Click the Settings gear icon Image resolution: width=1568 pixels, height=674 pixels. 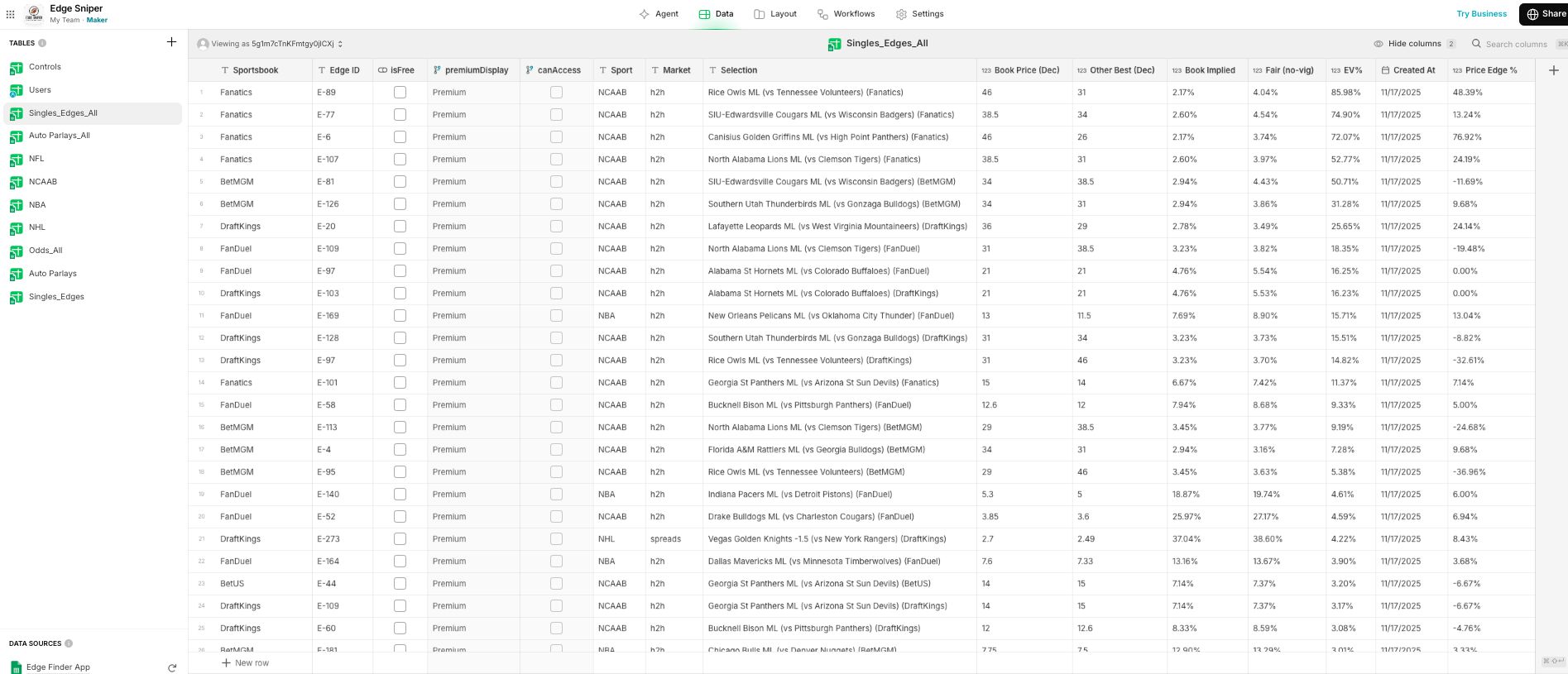(x=901, y=14)
